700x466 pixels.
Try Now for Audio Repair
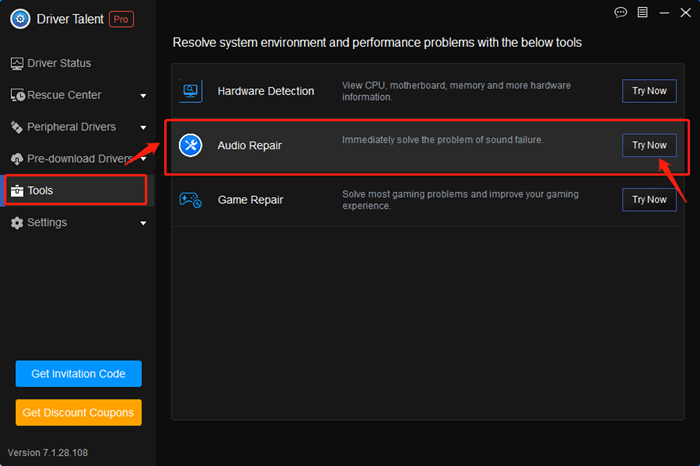point(650,146)
